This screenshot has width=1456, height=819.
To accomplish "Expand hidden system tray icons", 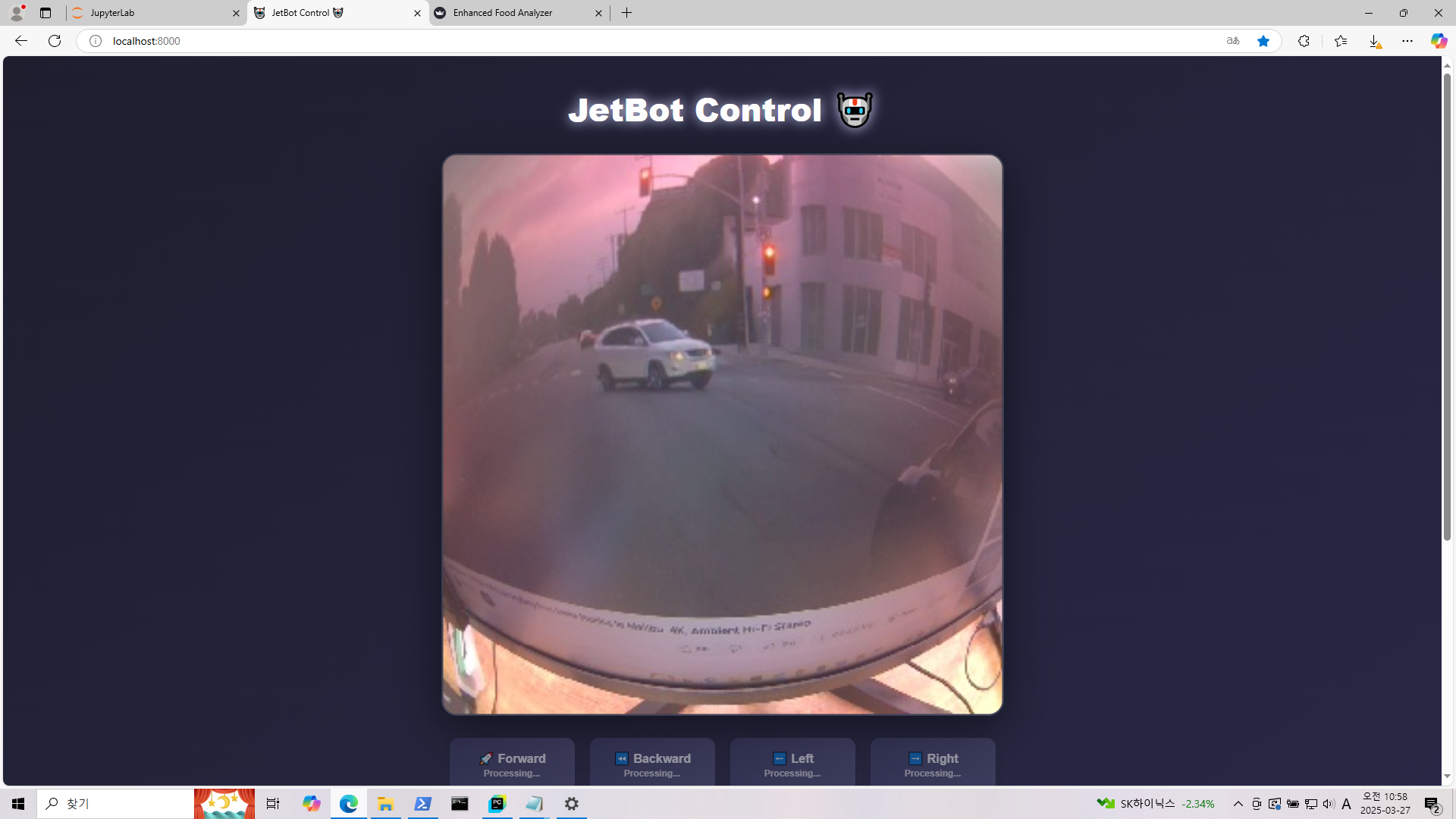I will coord(1238,804).
